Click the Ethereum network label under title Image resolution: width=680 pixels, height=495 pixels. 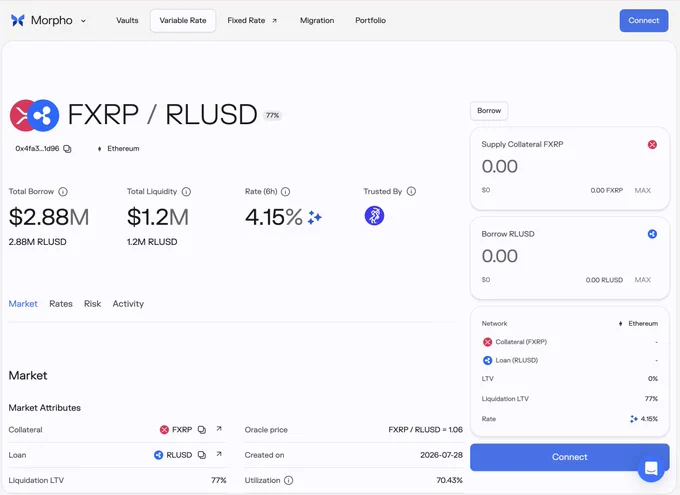(118, 149)
